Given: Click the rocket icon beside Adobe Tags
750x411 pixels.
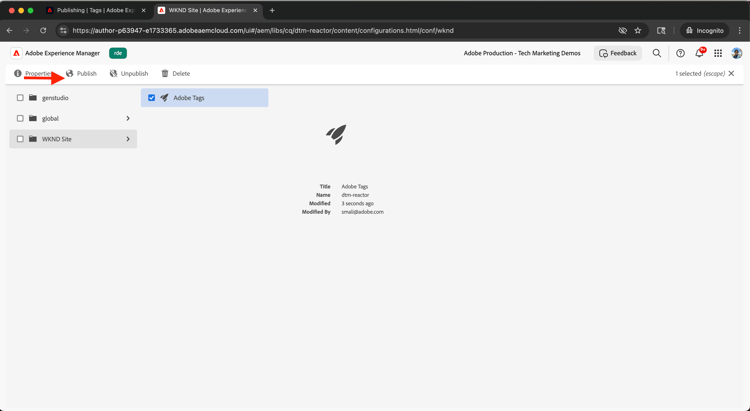Looking at the screenshot, I should [165, 98].
